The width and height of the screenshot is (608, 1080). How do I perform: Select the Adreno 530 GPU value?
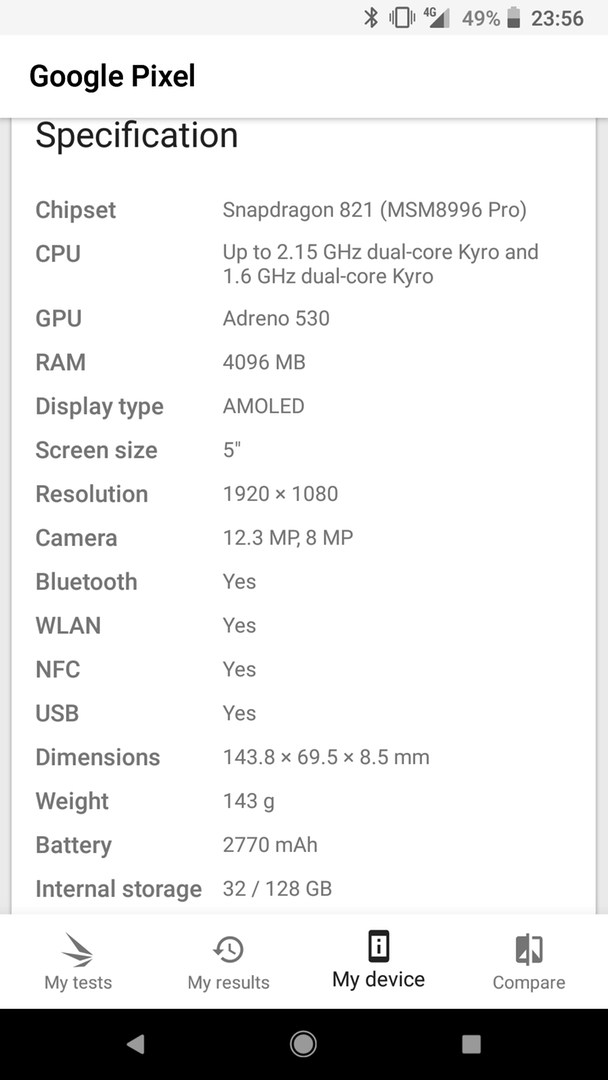coord(276,318)
